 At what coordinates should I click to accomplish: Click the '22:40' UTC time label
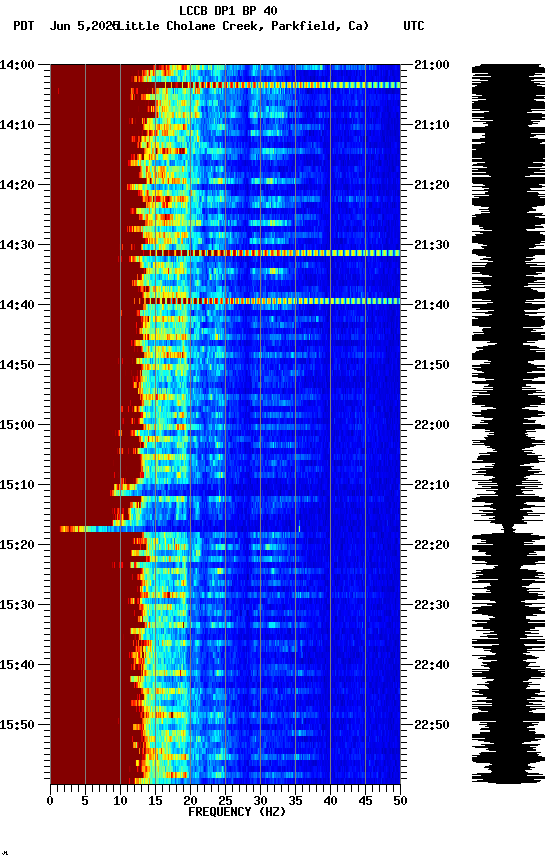[432, 666]
